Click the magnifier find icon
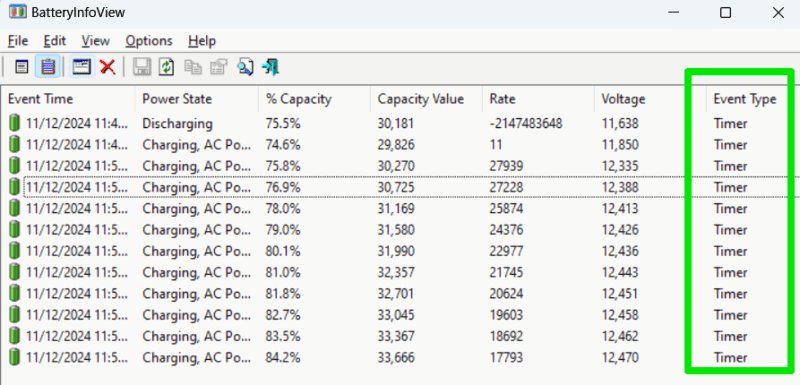 pos(245,67)
